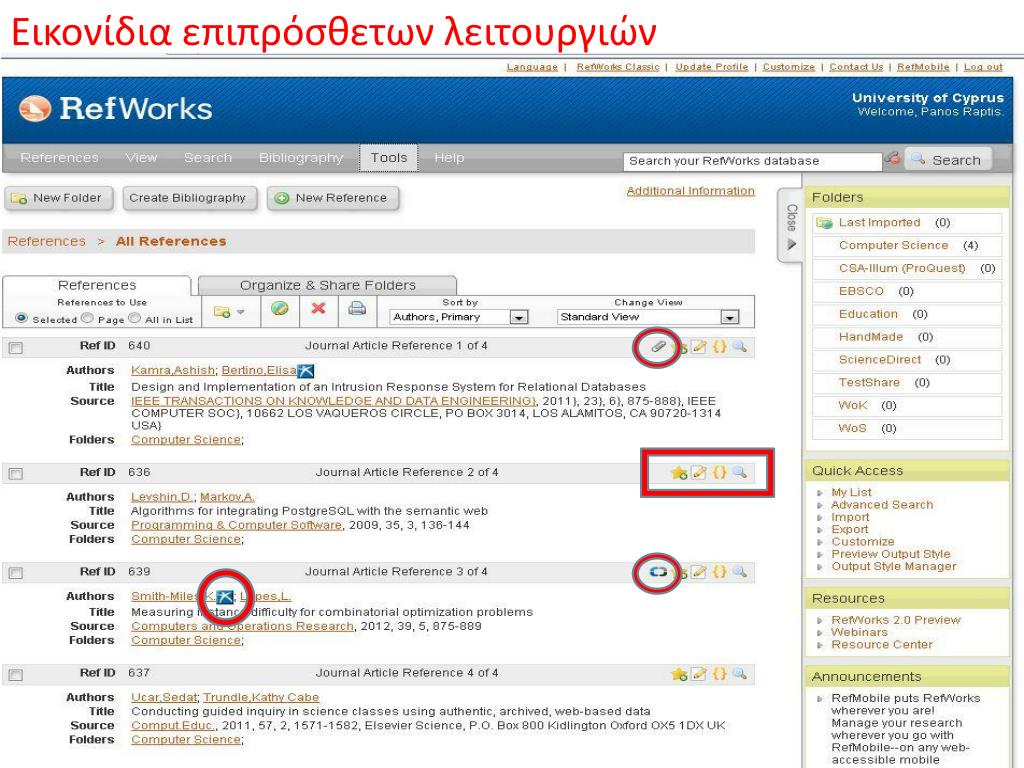Image resolution: width=1024 pixels, height=768 pixels.
Task: Click the red delete X icon in toolbar
Action: coord(318,308)
